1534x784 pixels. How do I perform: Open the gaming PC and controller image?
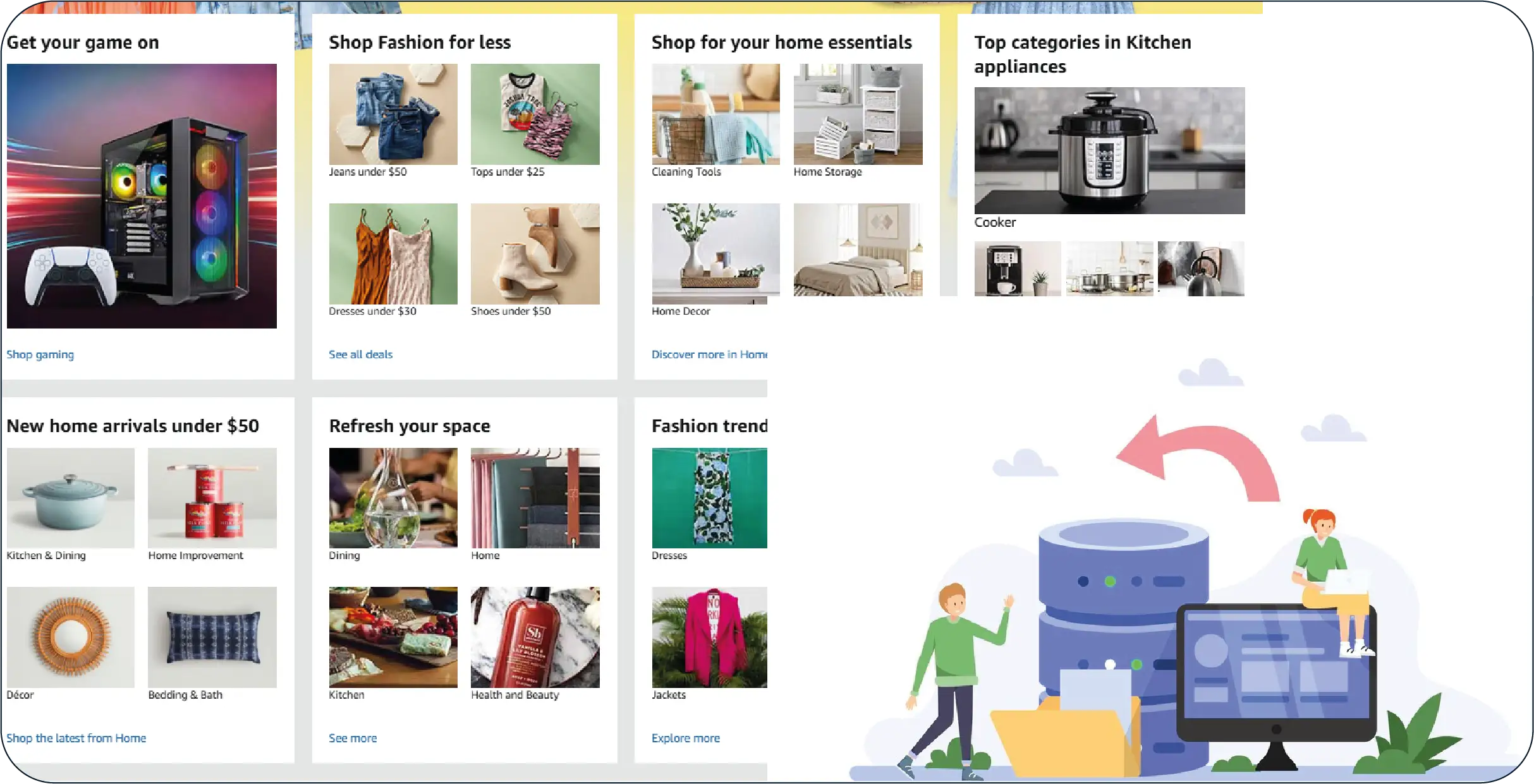point(142,196)
